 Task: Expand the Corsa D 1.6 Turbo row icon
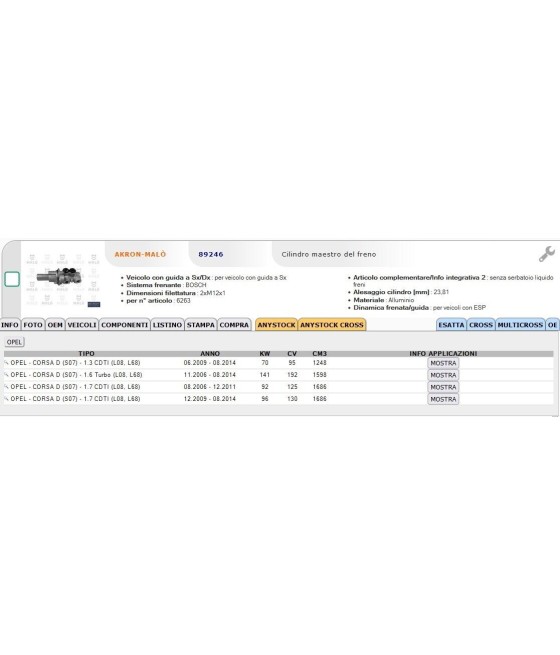6,375
